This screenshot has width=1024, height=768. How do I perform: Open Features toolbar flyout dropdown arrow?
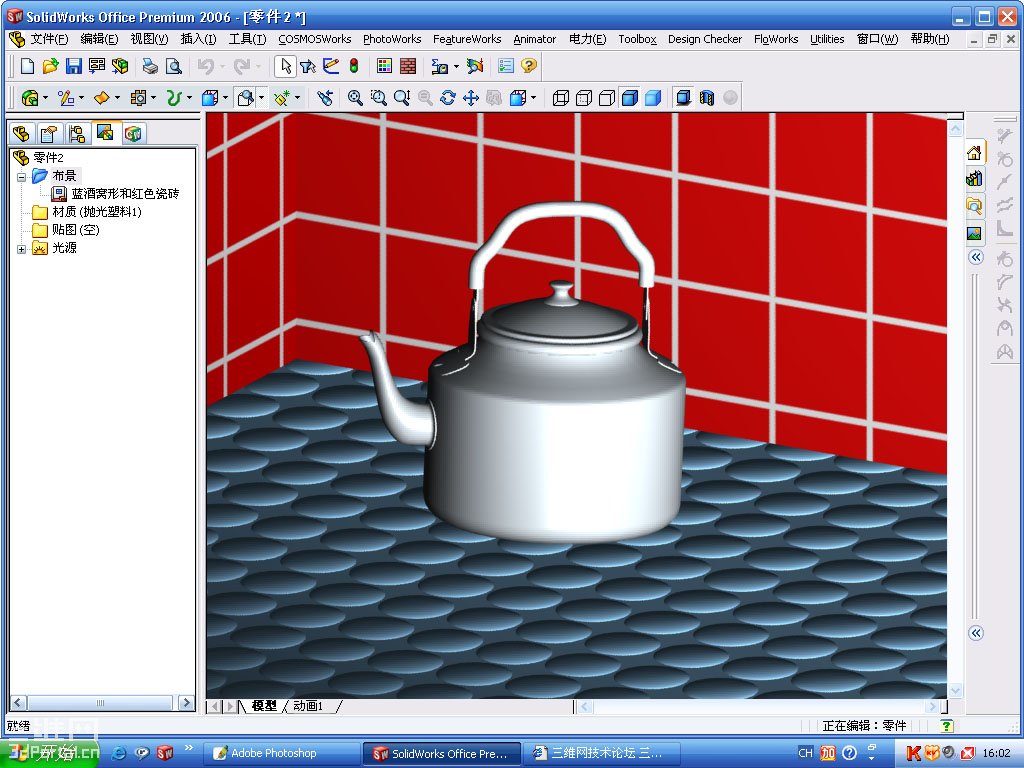click(45, 98)
